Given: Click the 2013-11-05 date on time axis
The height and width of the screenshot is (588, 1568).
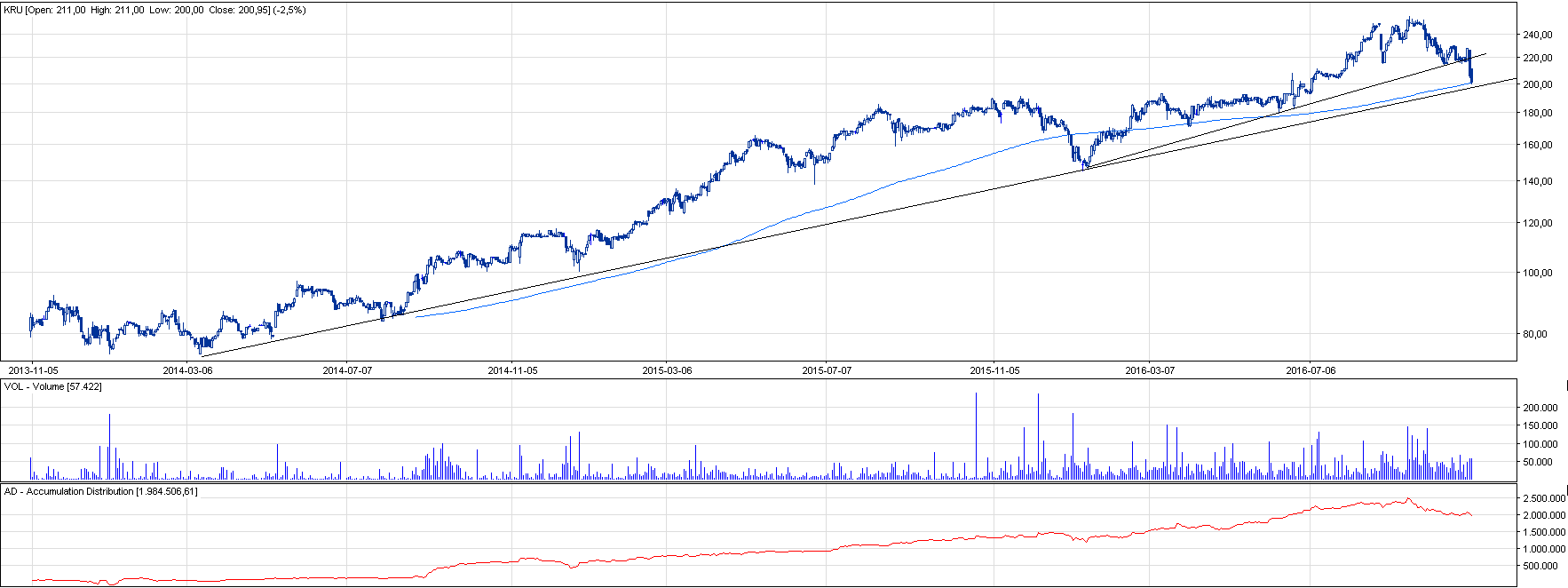Looking at the screenshot, I should click(x=33, y=370).
